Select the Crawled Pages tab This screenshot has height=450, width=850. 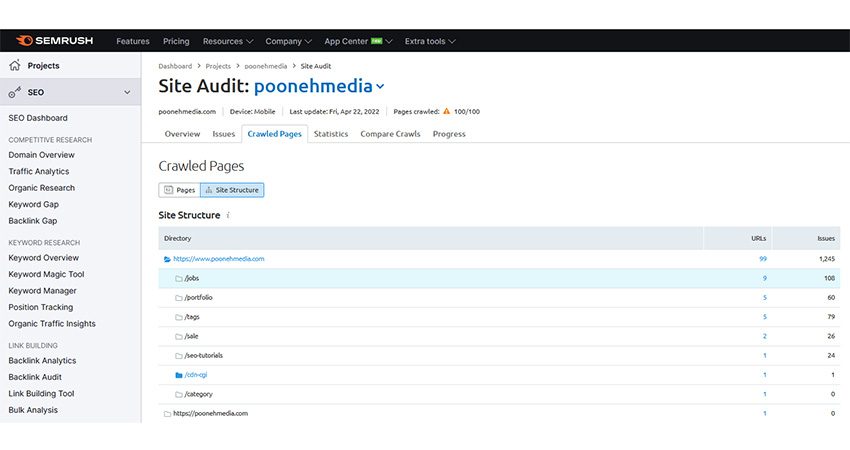point(274,134)
